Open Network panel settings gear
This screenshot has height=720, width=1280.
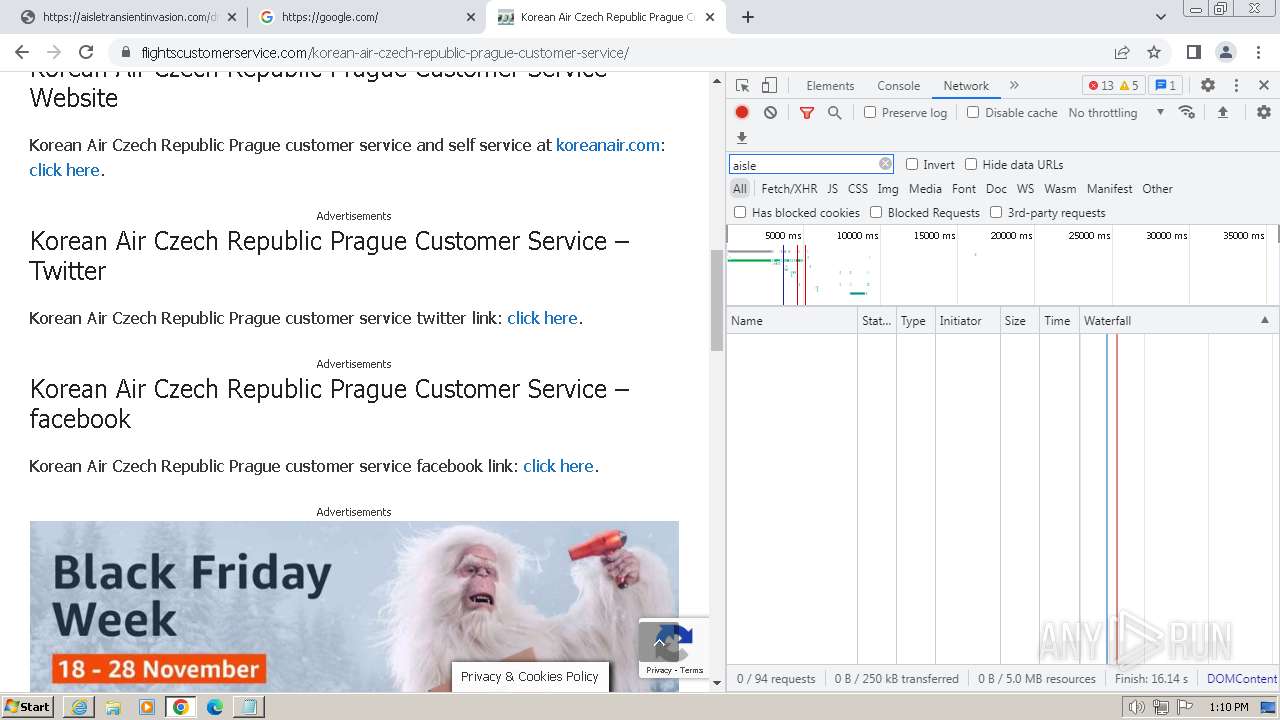click(1264, 113)
